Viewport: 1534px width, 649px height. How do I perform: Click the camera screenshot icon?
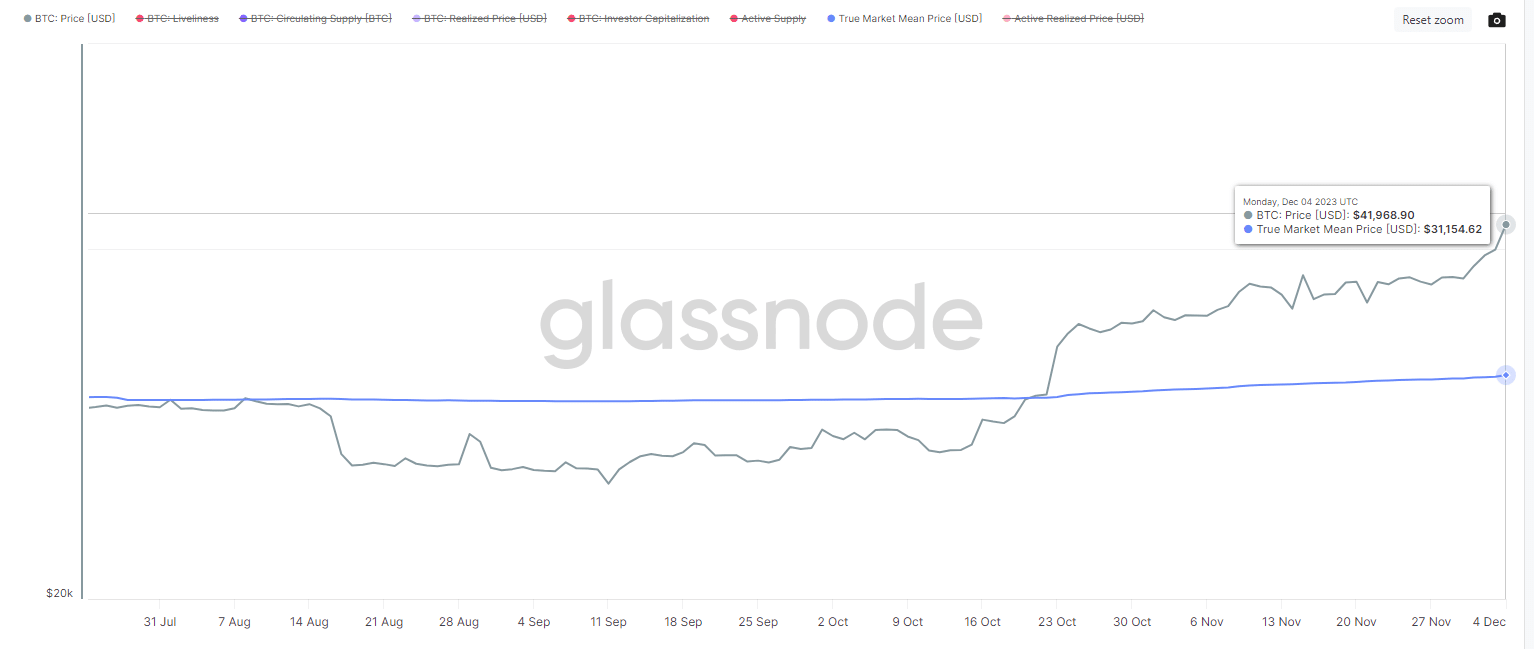1496,20
